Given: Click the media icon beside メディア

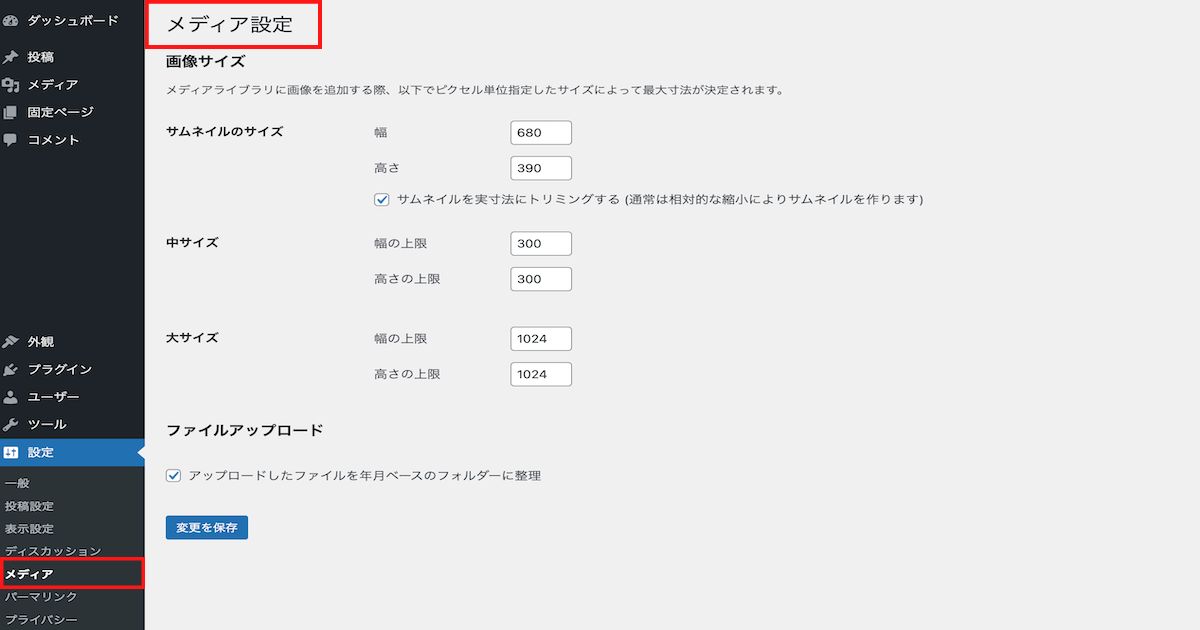Looking at the screenshot, I should (11, 85).
